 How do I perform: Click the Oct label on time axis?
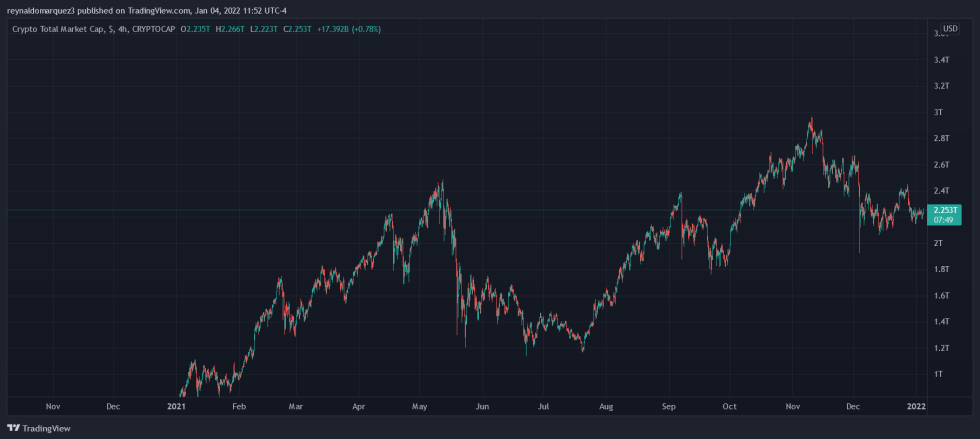click(729, 406)
